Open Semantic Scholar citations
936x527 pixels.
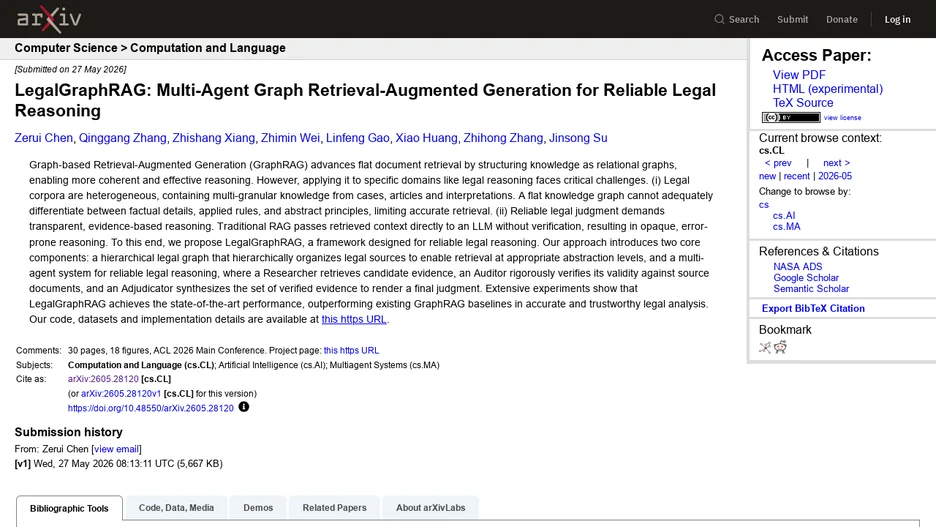tap(811, 289)
